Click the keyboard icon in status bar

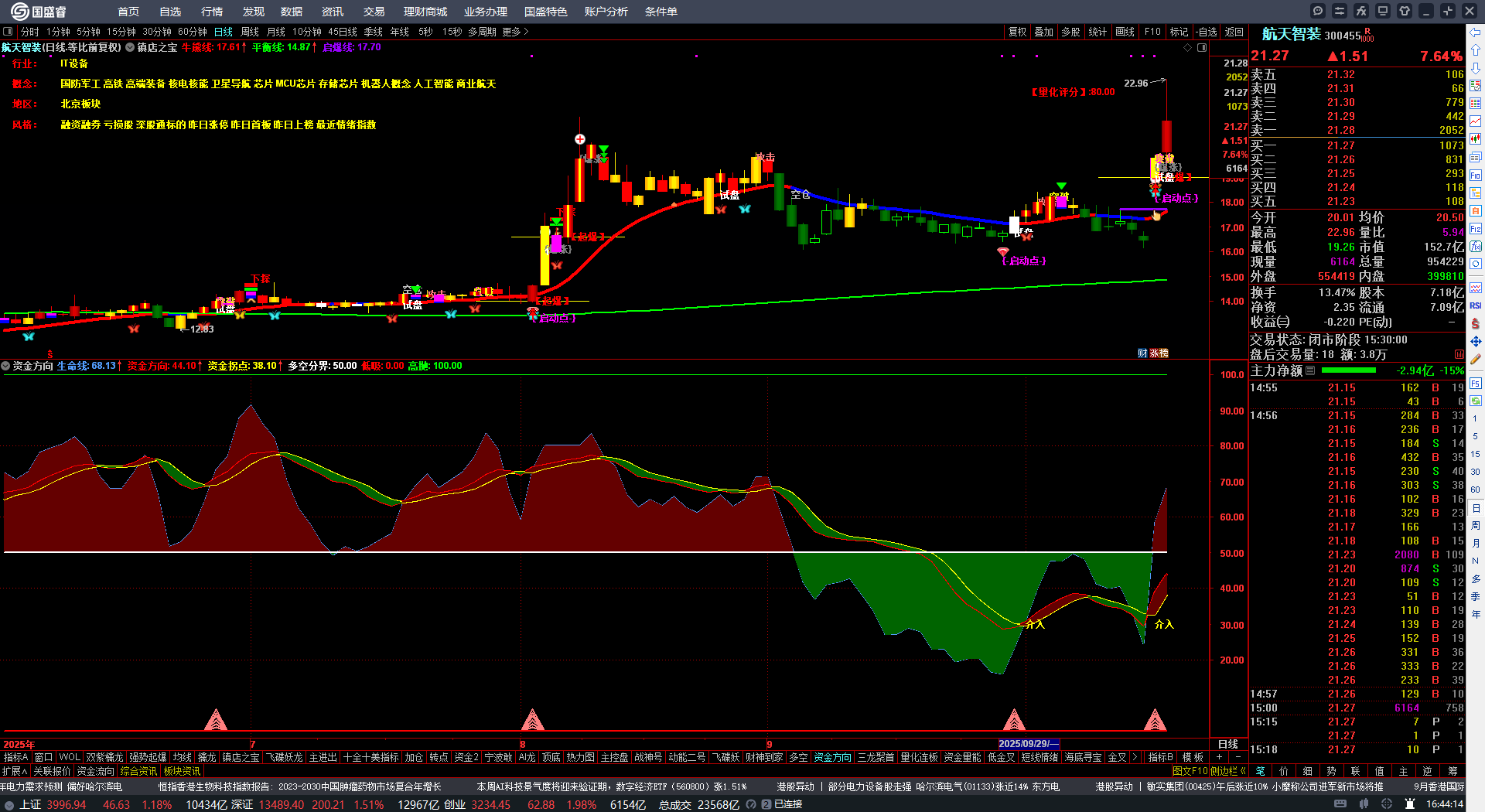(x=1340, y=804)
